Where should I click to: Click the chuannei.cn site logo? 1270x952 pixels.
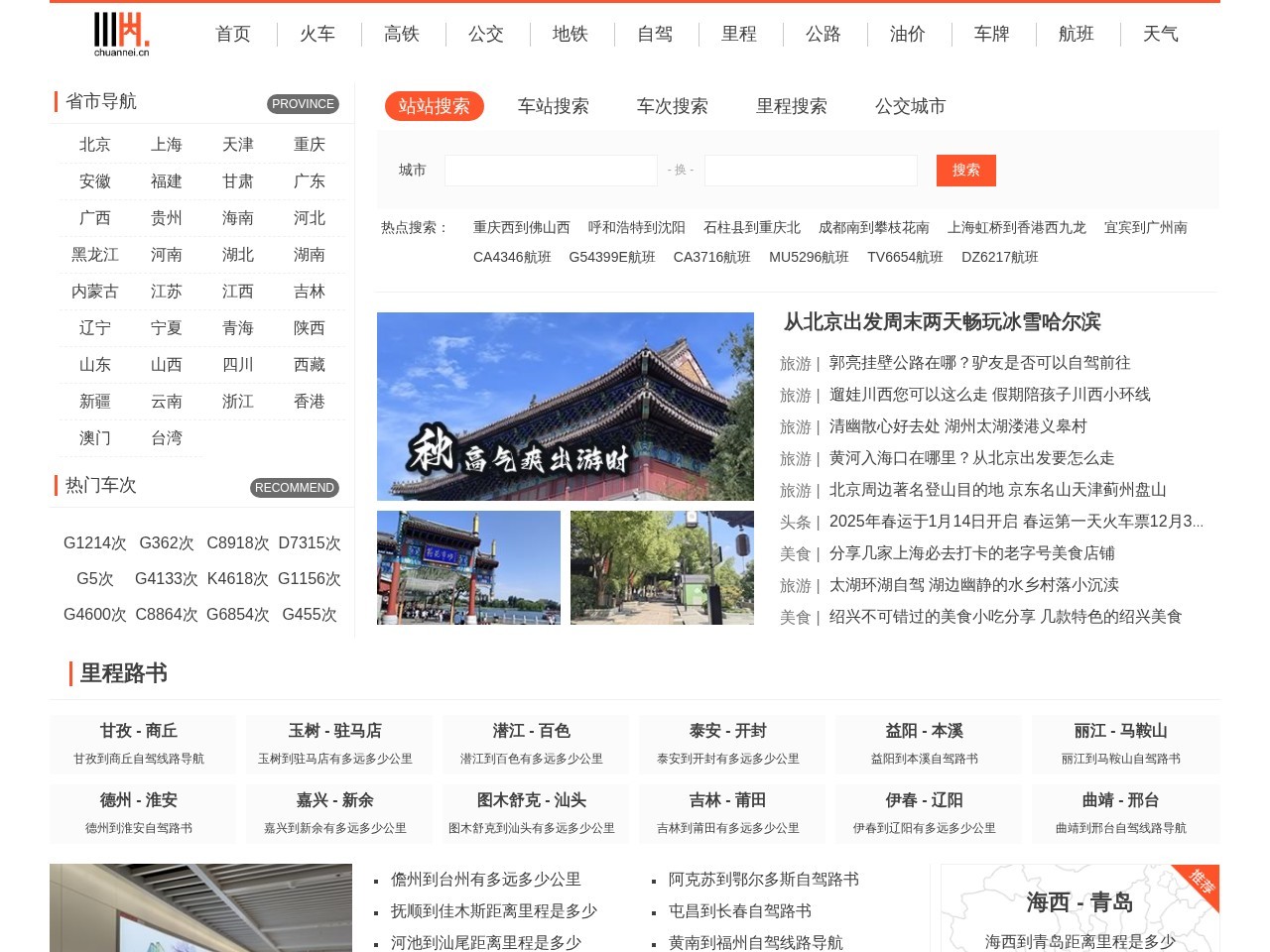tap(120, 34)
